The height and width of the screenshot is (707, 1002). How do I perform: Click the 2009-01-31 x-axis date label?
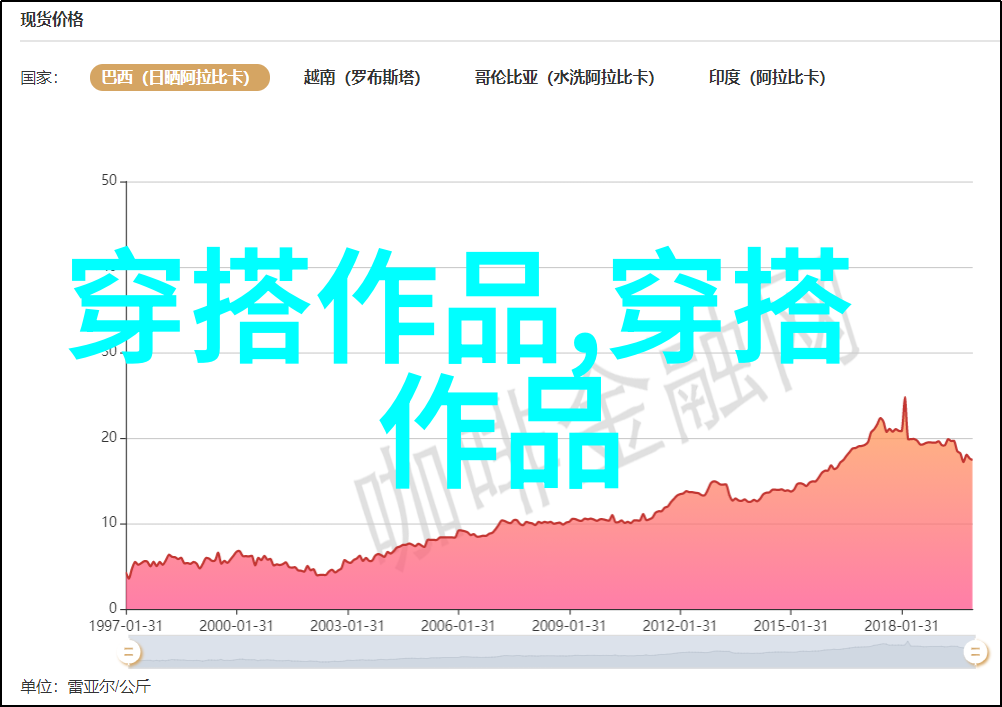tap(569, 625)
